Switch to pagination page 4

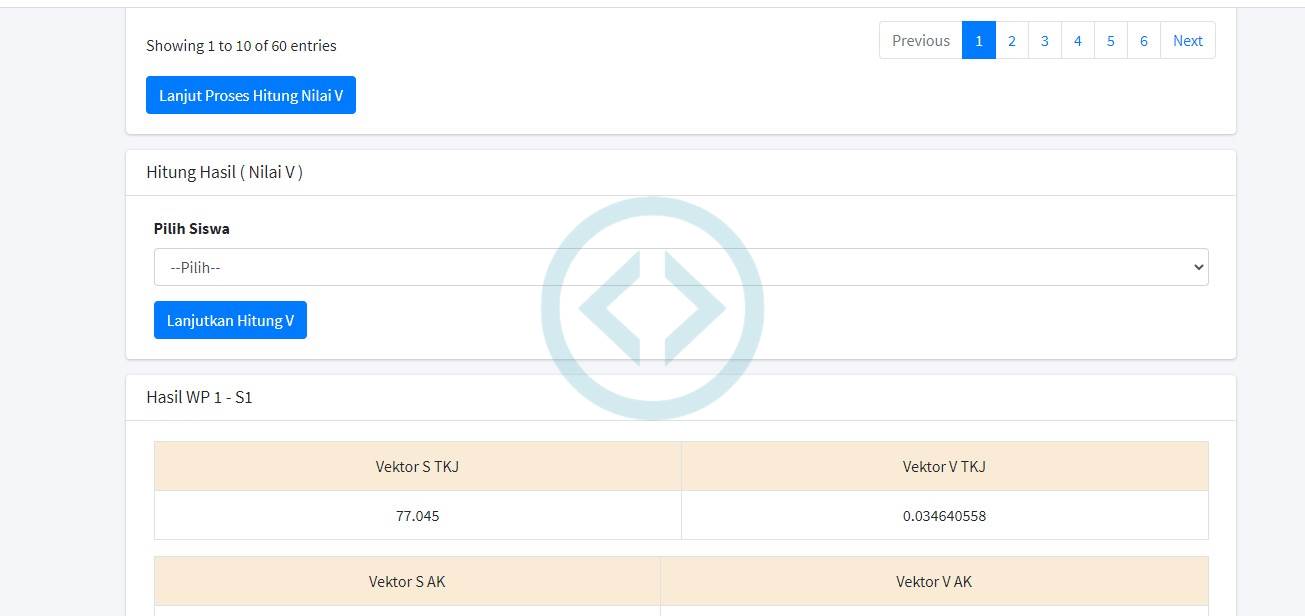1077,40
